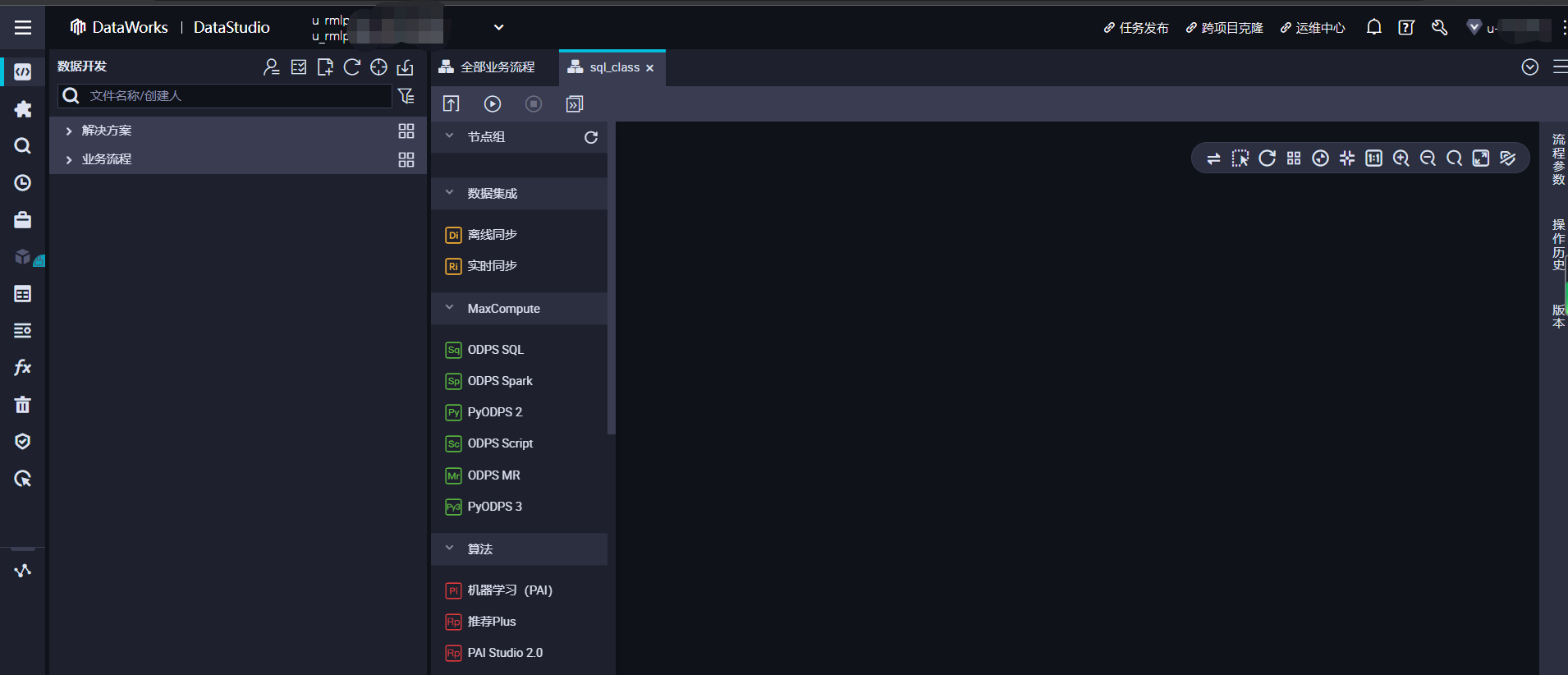This screenshot has height=675, width=1568.
Task: Zoom out on the workflow canvas
Action: (1428, 158)
